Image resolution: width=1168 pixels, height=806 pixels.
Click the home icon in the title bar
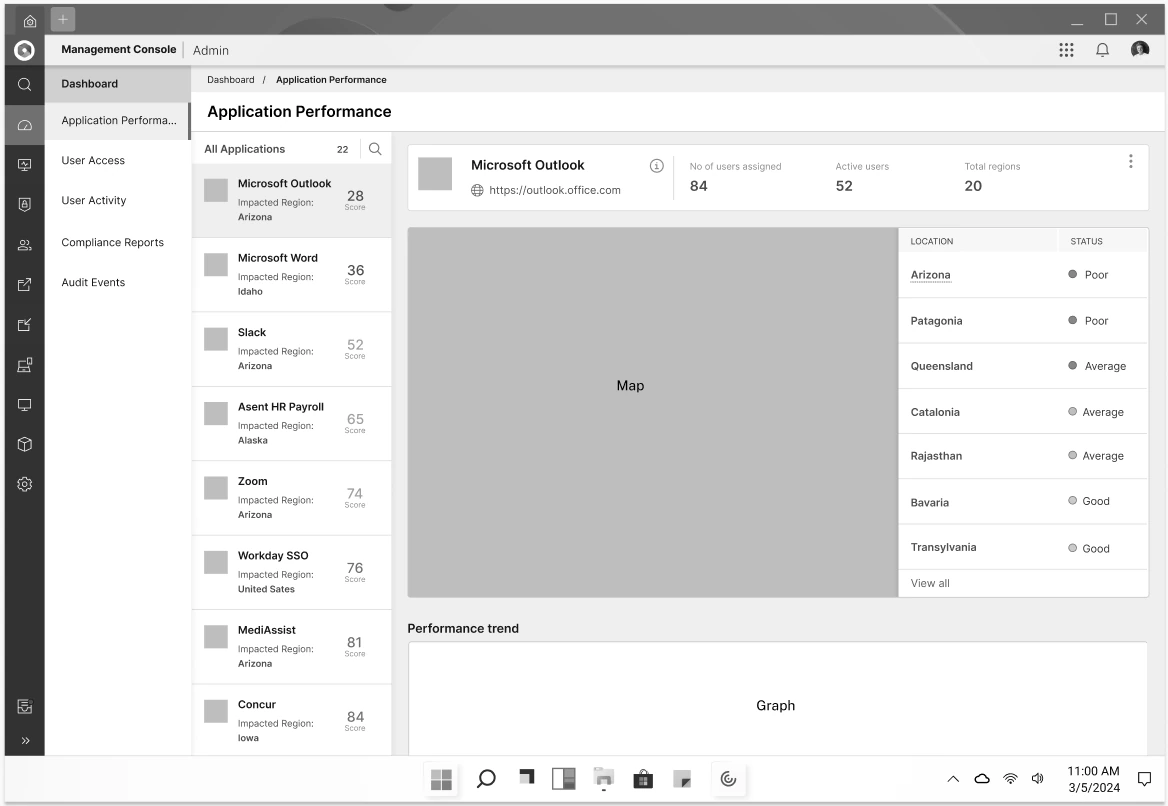pyautogui.click(x=30, y=21)
